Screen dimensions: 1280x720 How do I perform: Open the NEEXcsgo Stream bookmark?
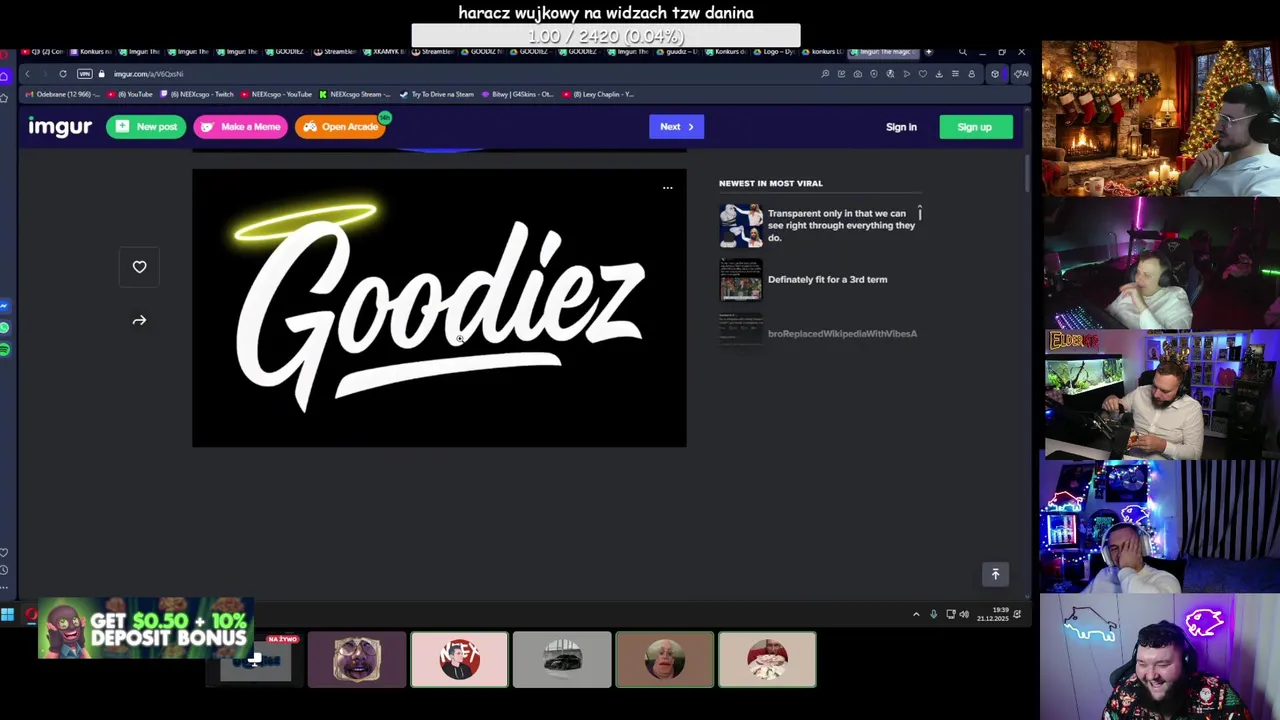[x=356, y=94]
